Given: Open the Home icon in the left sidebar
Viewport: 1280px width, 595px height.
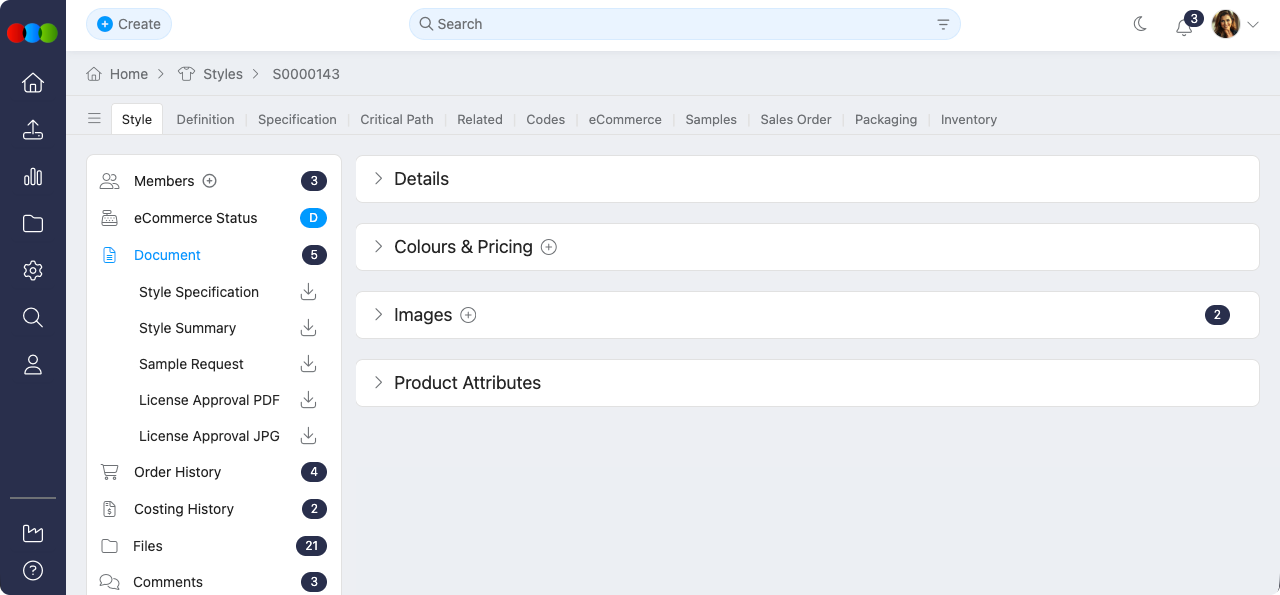Looking at the screenshot, I should 33,83.
